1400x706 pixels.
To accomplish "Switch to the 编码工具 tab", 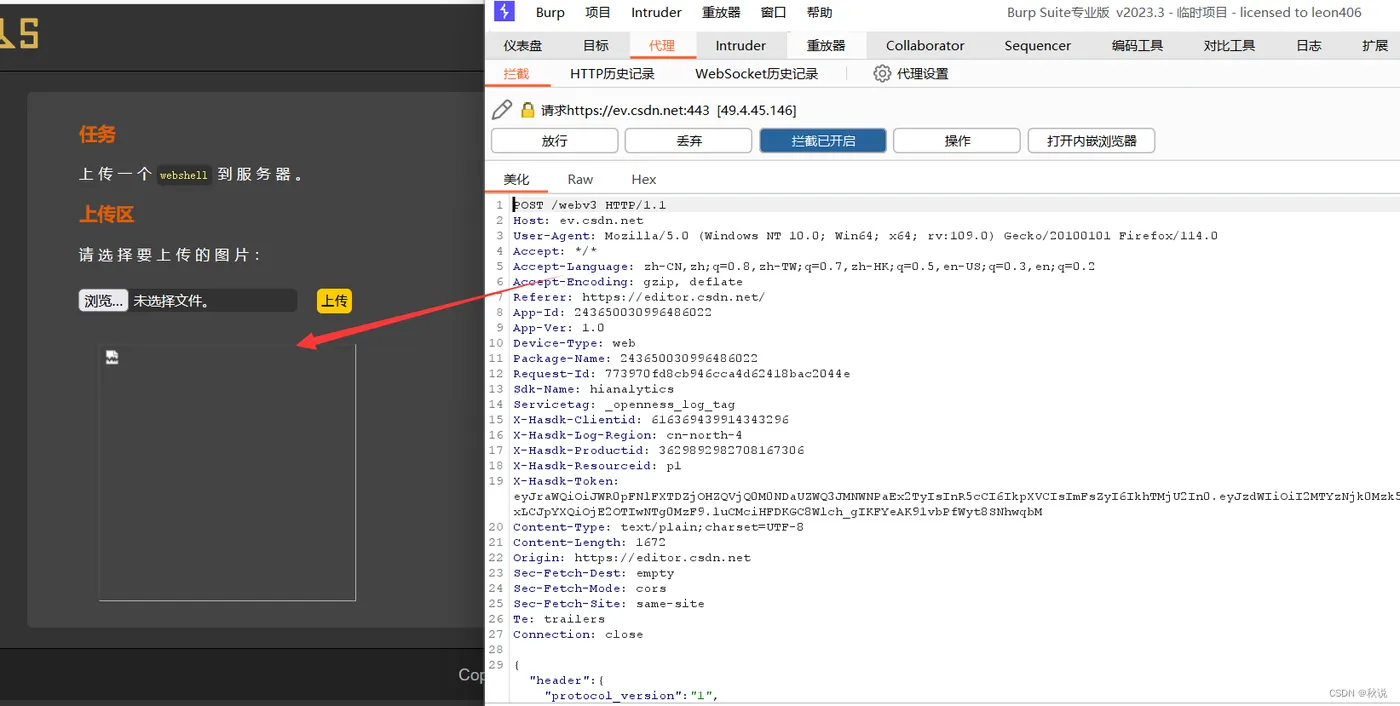I will pos(1138,46).
